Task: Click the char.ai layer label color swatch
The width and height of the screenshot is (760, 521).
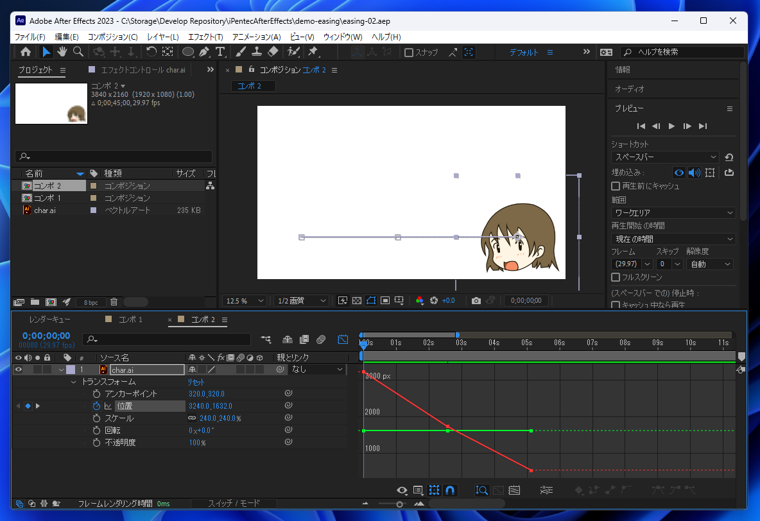Action: tap(71, 369)
